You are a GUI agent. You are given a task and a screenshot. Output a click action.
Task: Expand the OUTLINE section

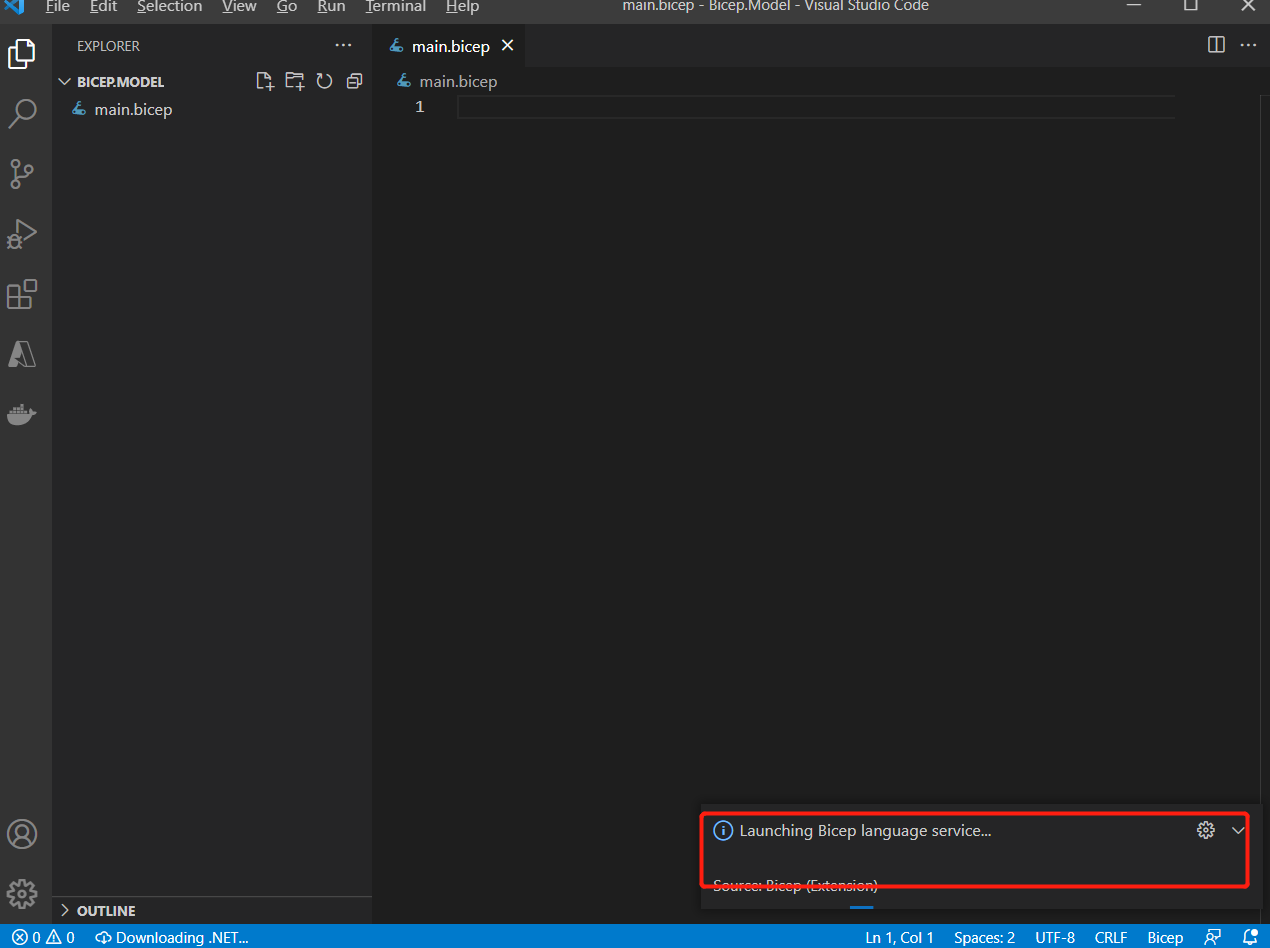(x=105, y=911)
